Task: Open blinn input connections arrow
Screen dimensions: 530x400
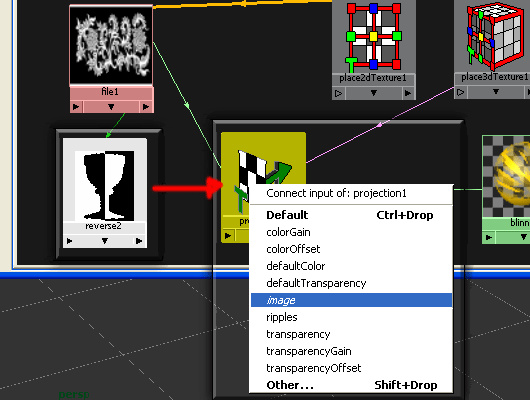Action: pyautogui.click(x=489, y=237)
